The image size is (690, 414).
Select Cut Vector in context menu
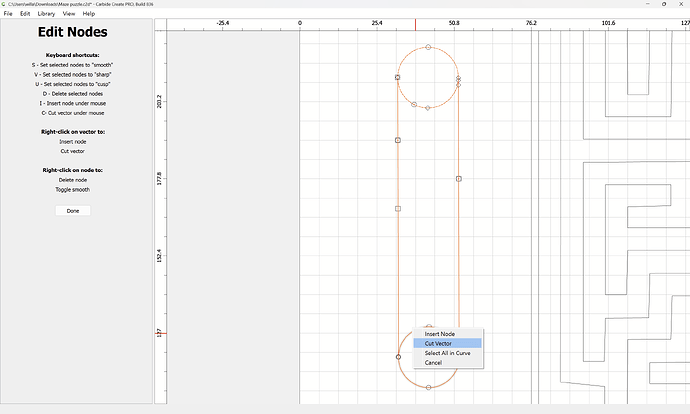(438, 343)
